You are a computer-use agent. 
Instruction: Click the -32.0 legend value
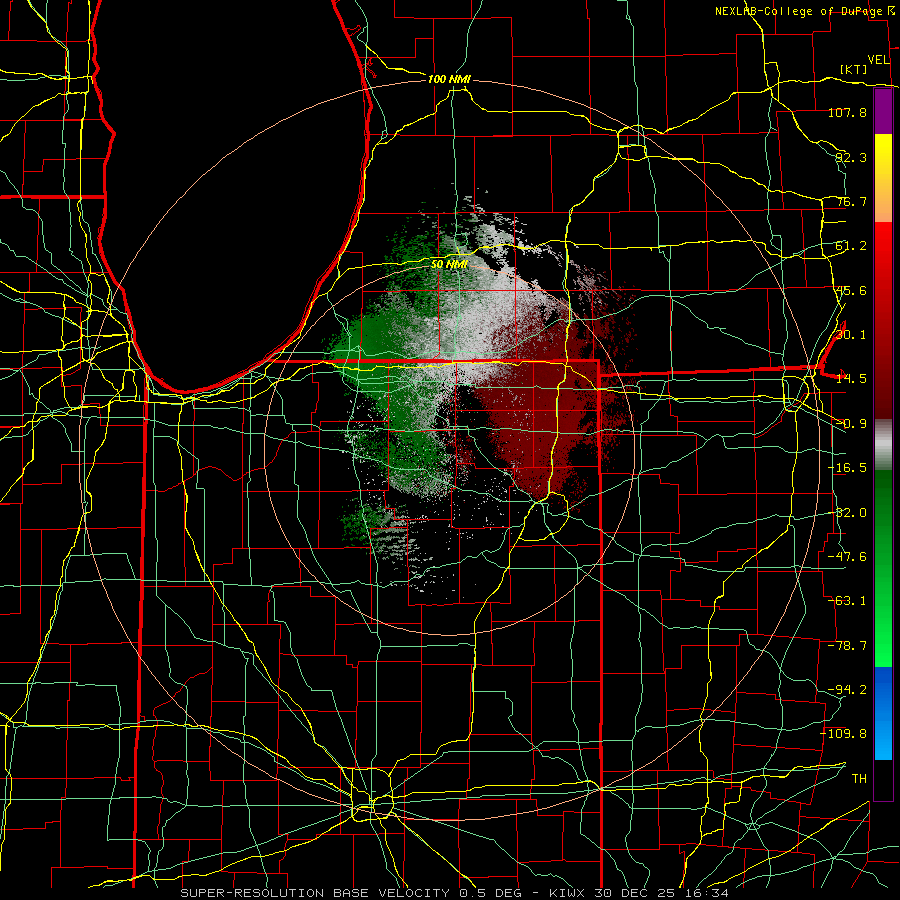point(847,513)
